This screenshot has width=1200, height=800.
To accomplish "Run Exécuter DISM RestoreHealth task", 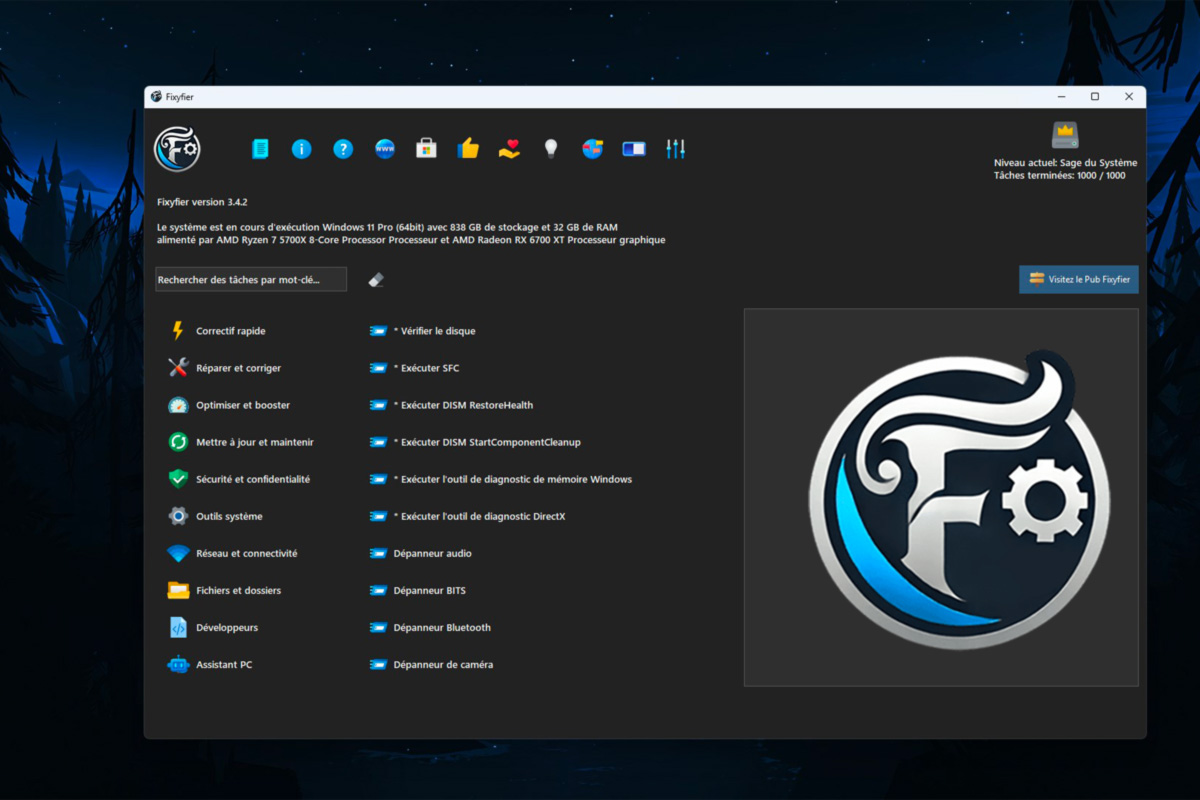I will coord(451,405).
